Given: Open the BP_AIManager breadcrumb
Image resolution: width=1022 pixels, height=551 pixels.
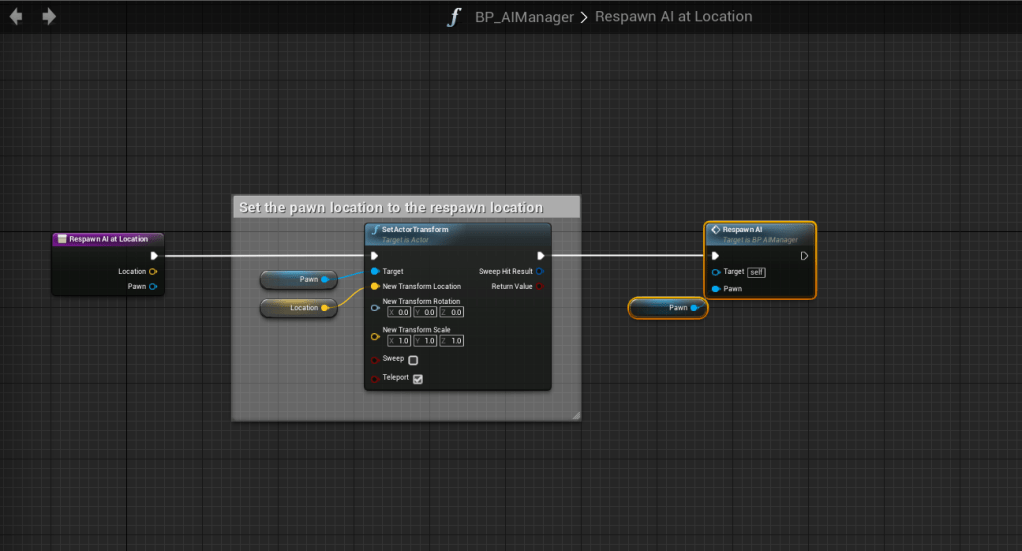Looking at the screenshot, I should (x=525, y=17).
